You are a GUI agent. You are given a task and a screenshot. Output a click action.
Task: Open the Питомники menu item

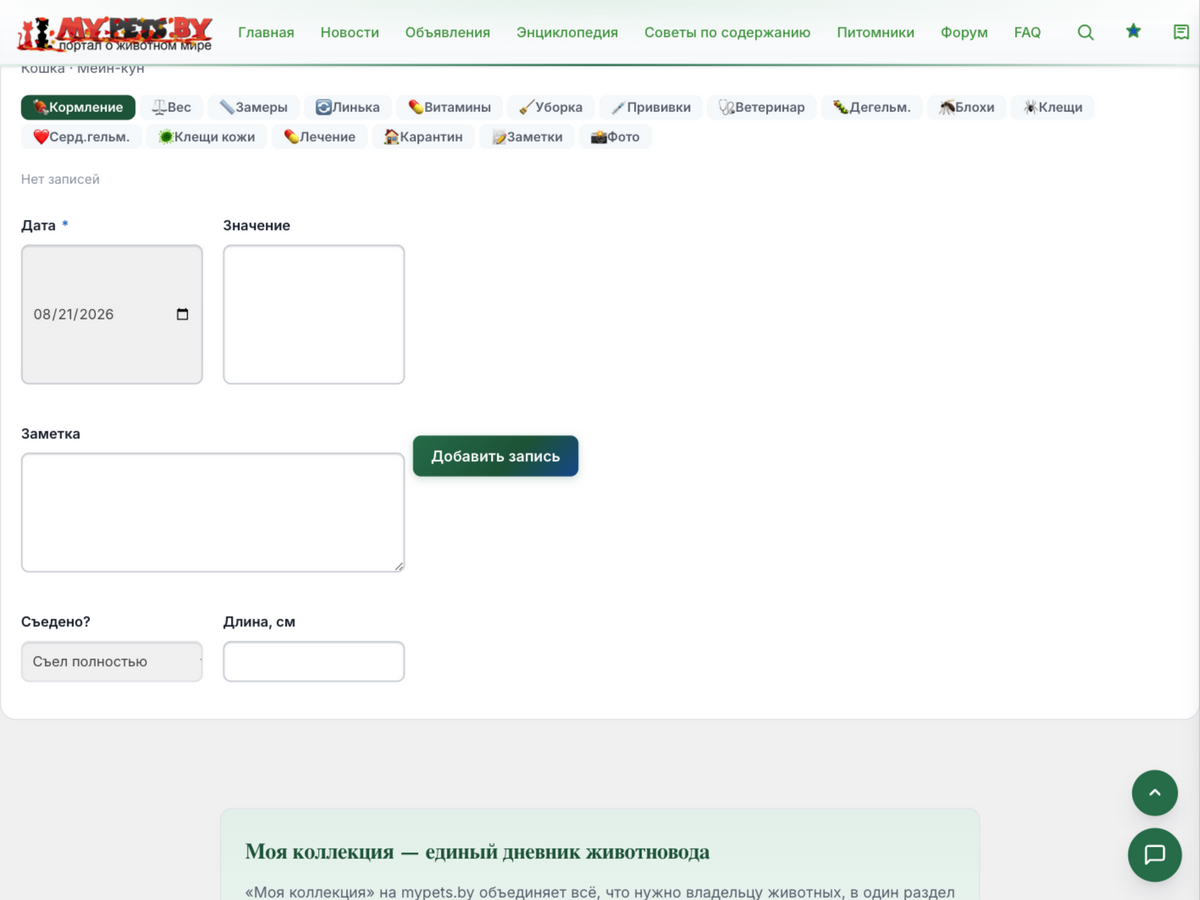coord(876,32)
